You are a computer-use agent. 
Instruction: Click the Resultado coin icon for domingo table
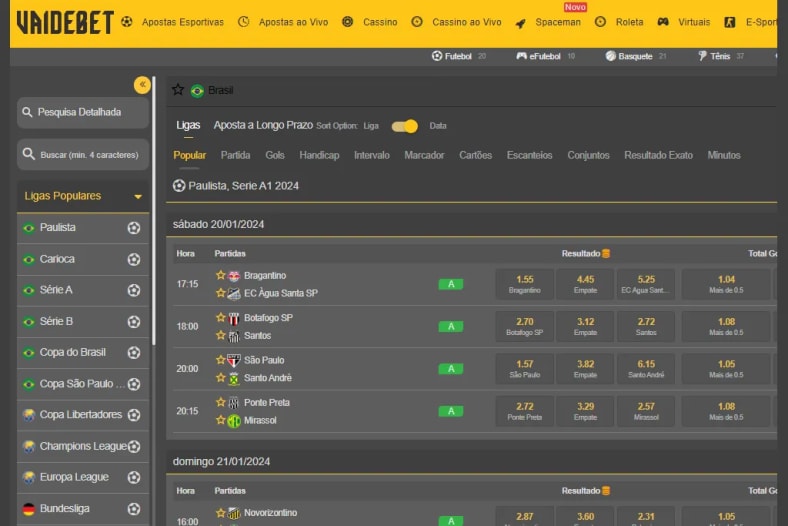[606, 491]
